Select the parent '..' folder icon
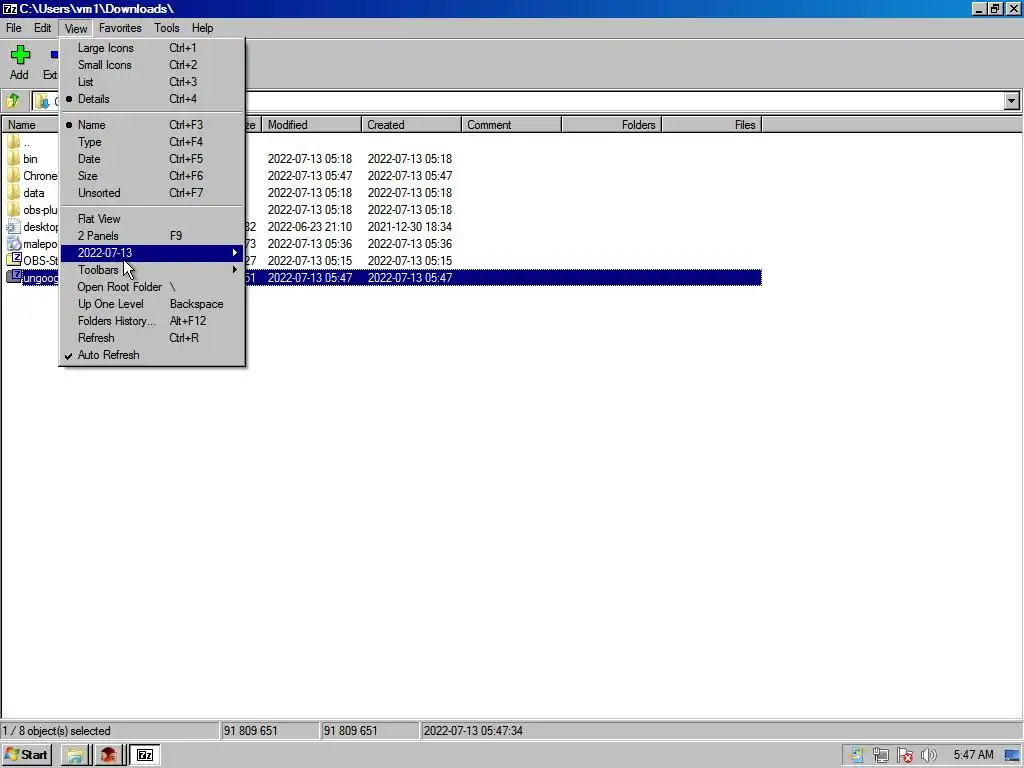 (x=13, y=142)
